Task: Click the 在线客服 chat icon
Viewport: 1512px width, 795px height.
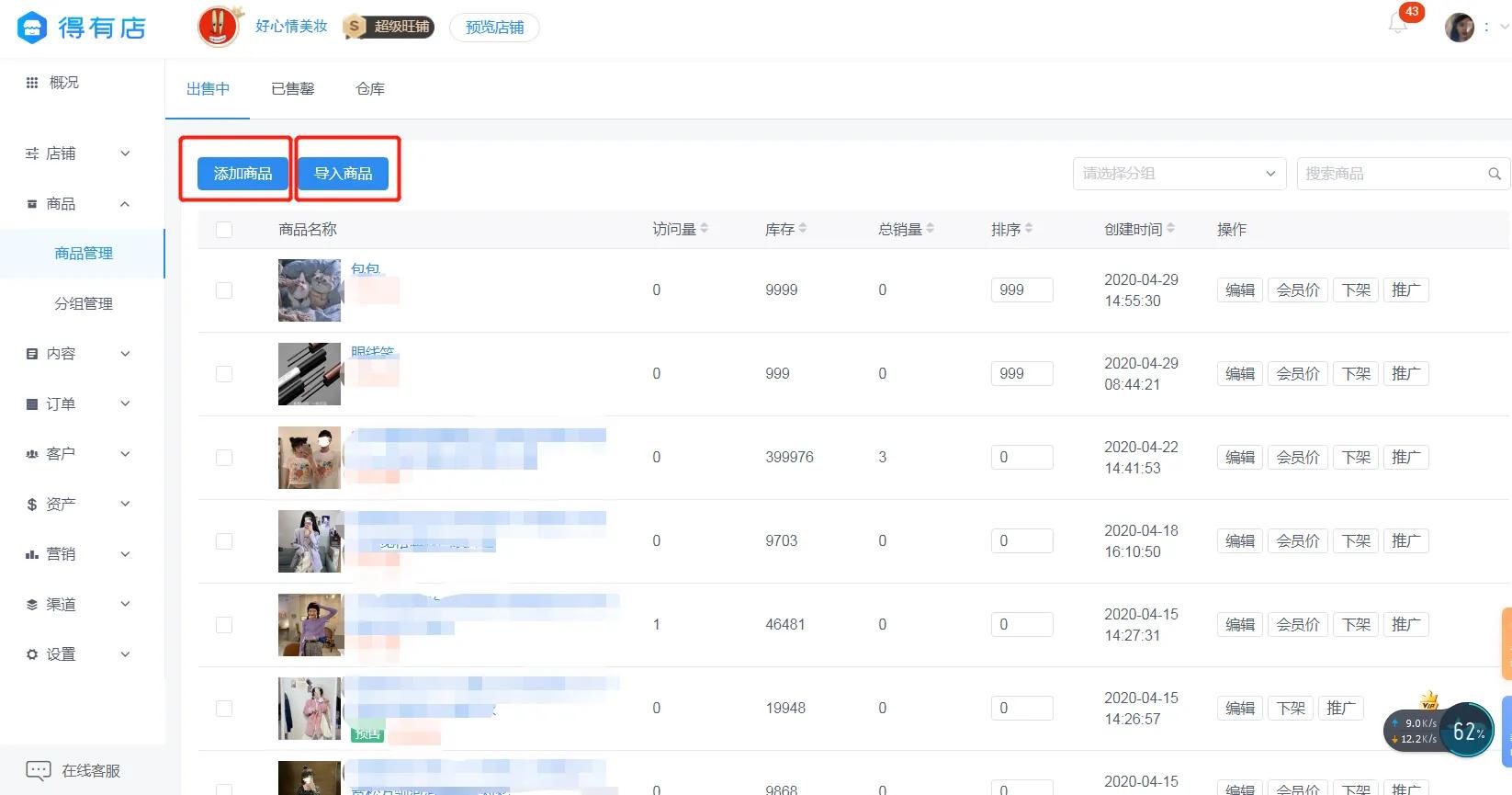Action: click(x=39, y=770)
